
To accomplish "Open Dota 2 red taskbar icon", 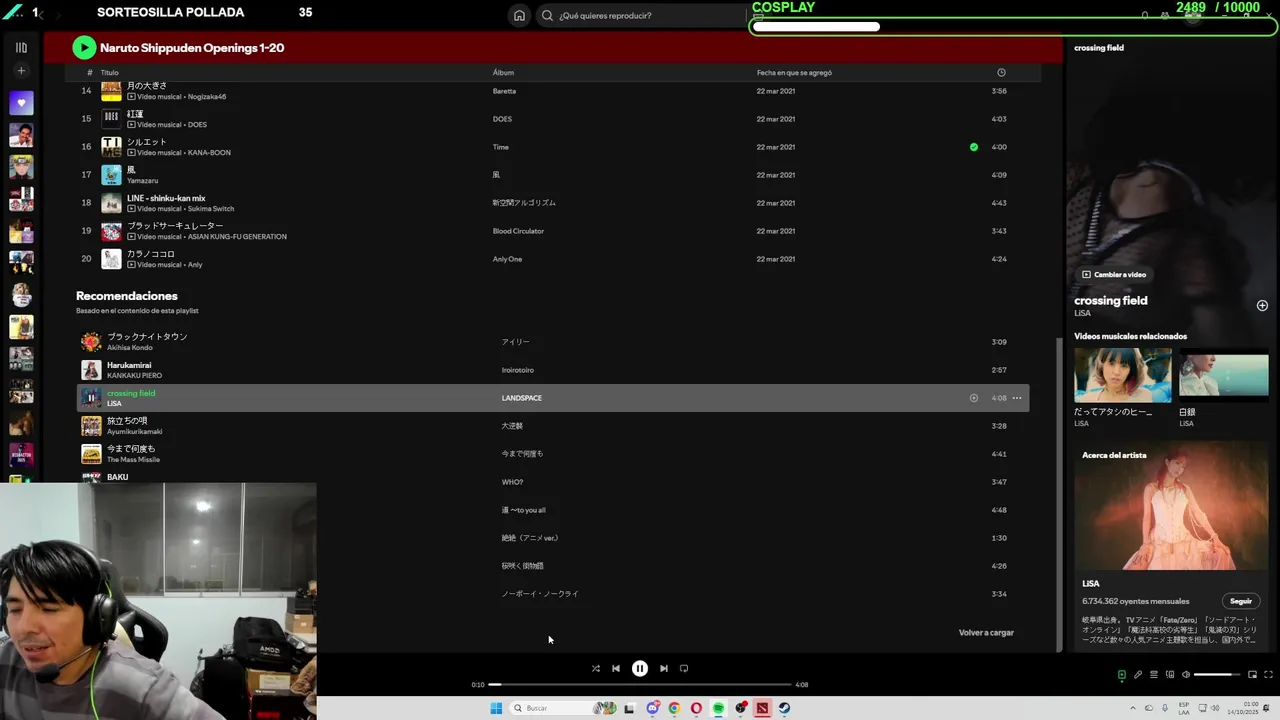I will [762, 708].
